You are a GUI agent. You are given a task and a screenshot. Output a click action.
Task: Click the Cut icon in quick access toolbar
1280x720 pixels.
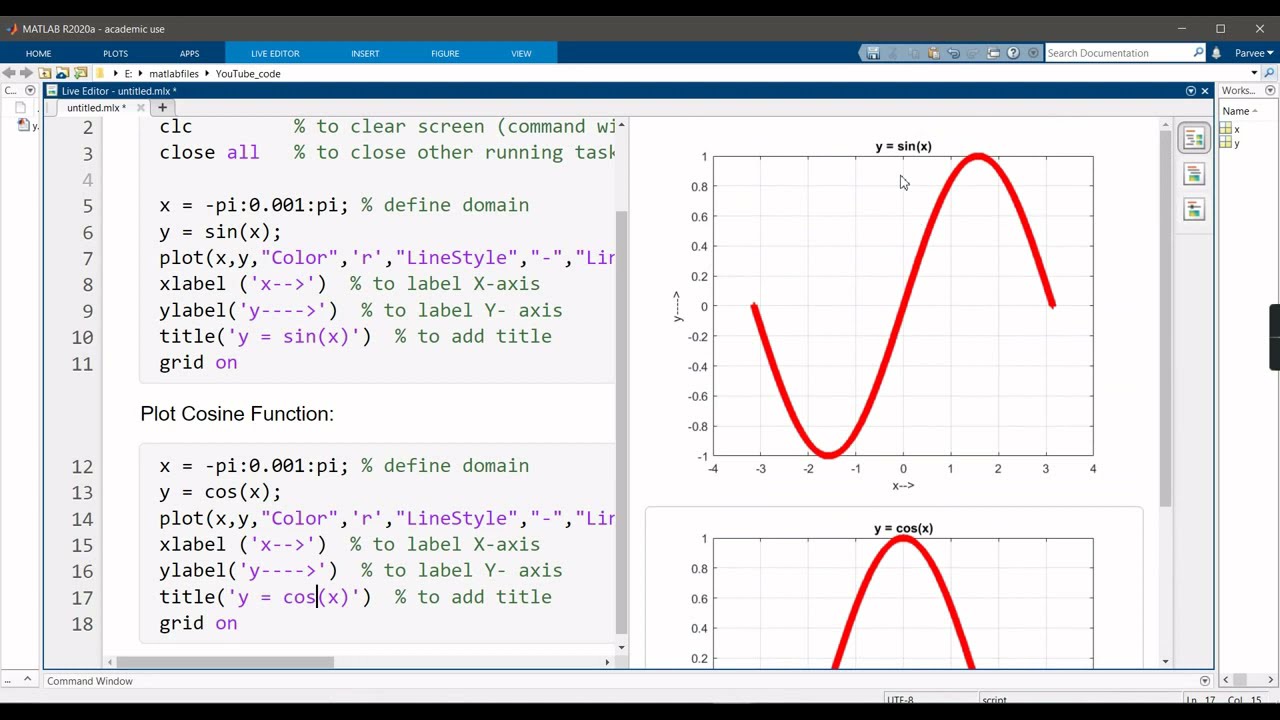point(893,53)
